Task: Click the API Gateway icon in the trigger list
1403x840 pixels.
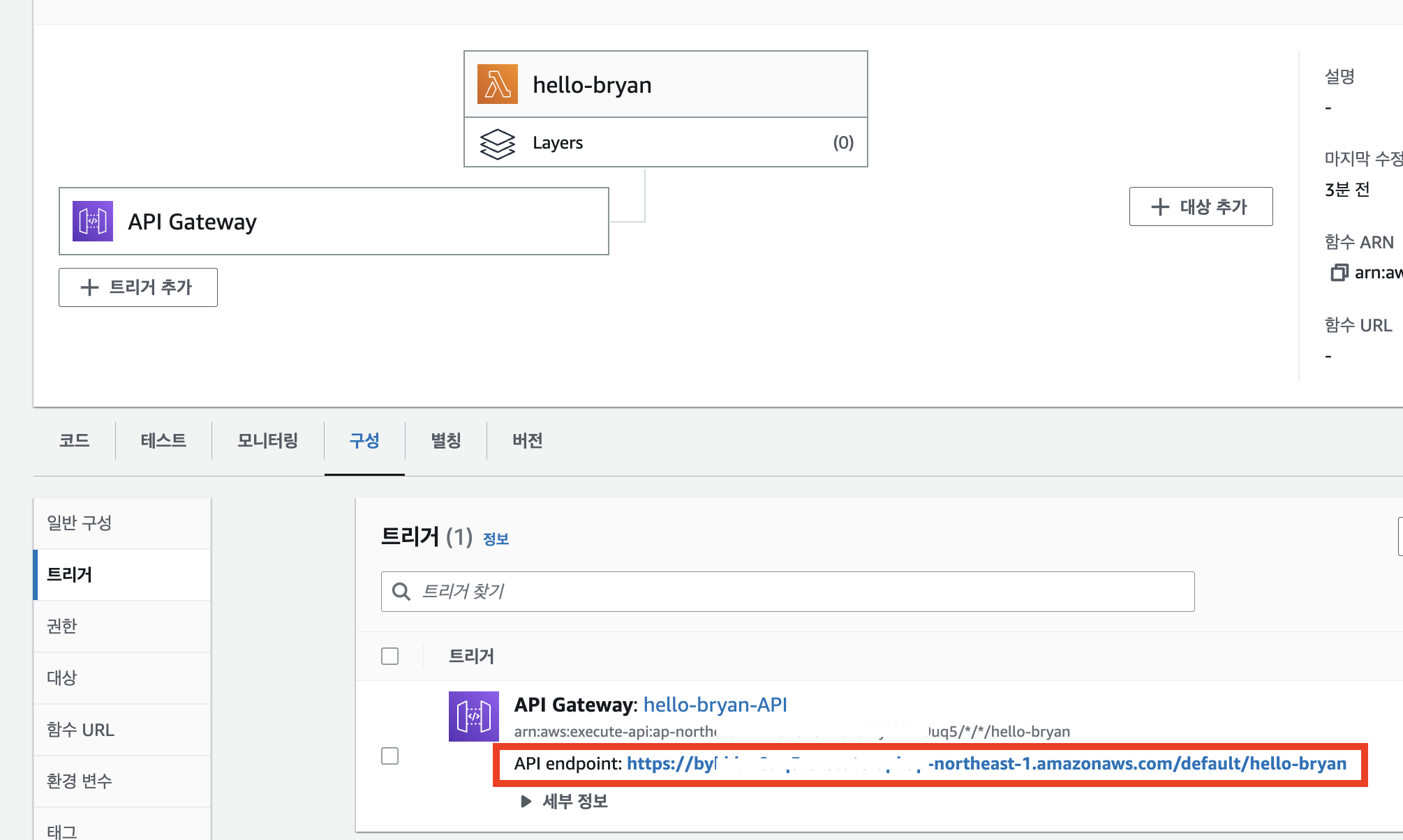Action: point(473,716)
